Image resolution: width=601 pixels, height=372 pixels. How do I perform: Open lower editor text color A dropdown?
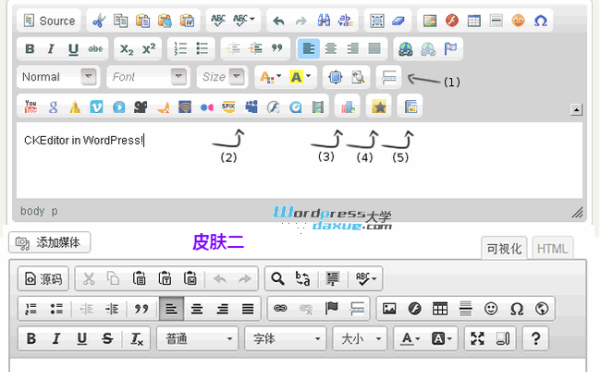410,339
